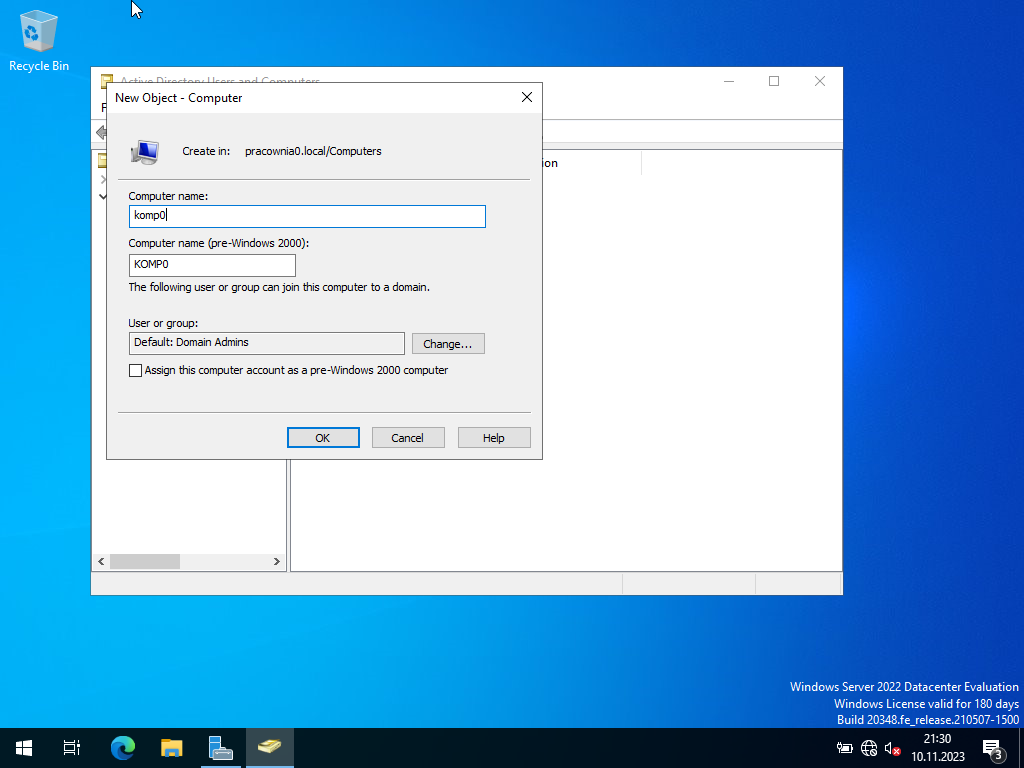
Task: Click Active Directory Users and Computers taskbar icon
Action: point(269,748)
